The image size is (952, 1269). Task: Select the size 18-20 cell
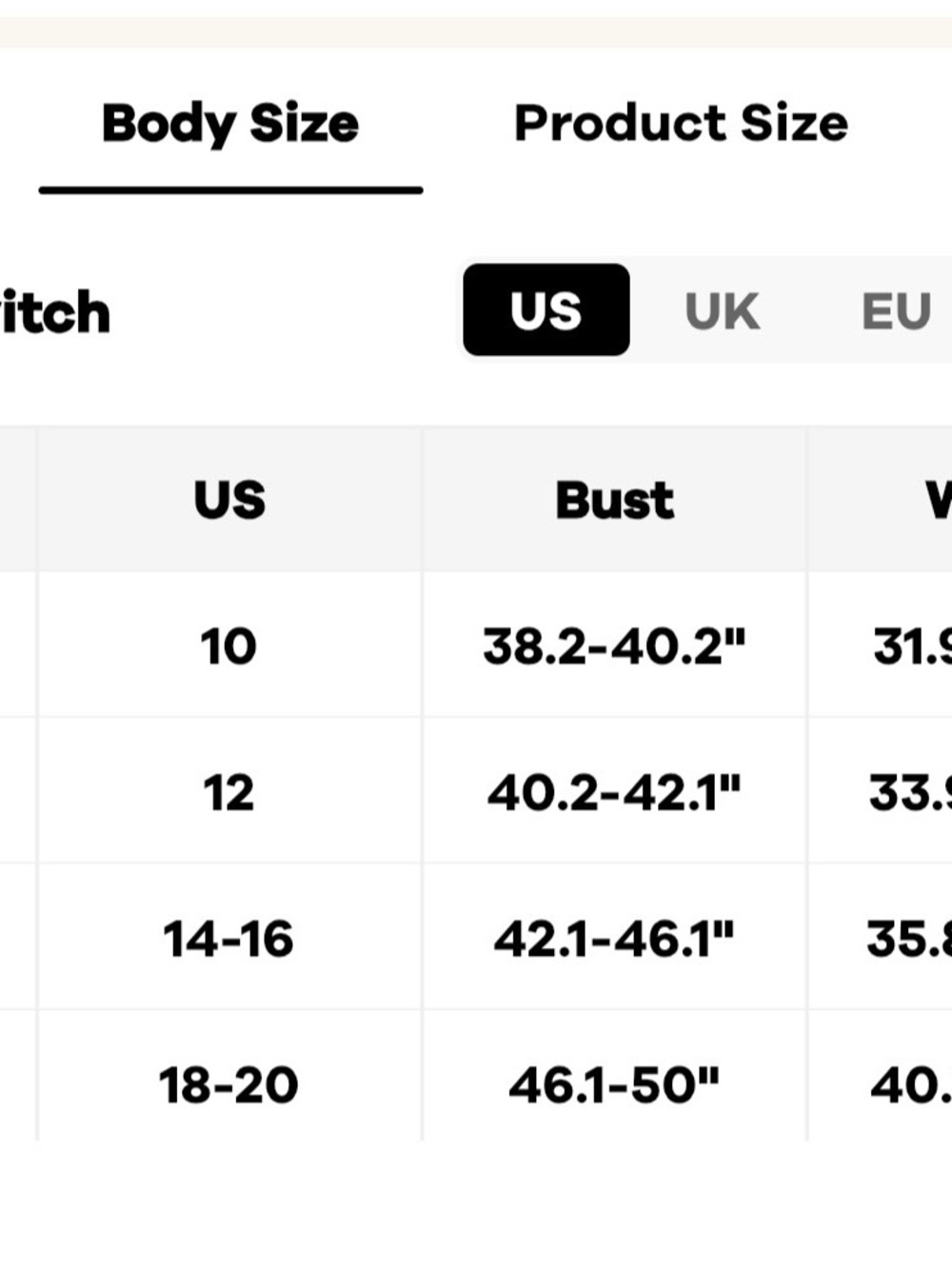228,1084
